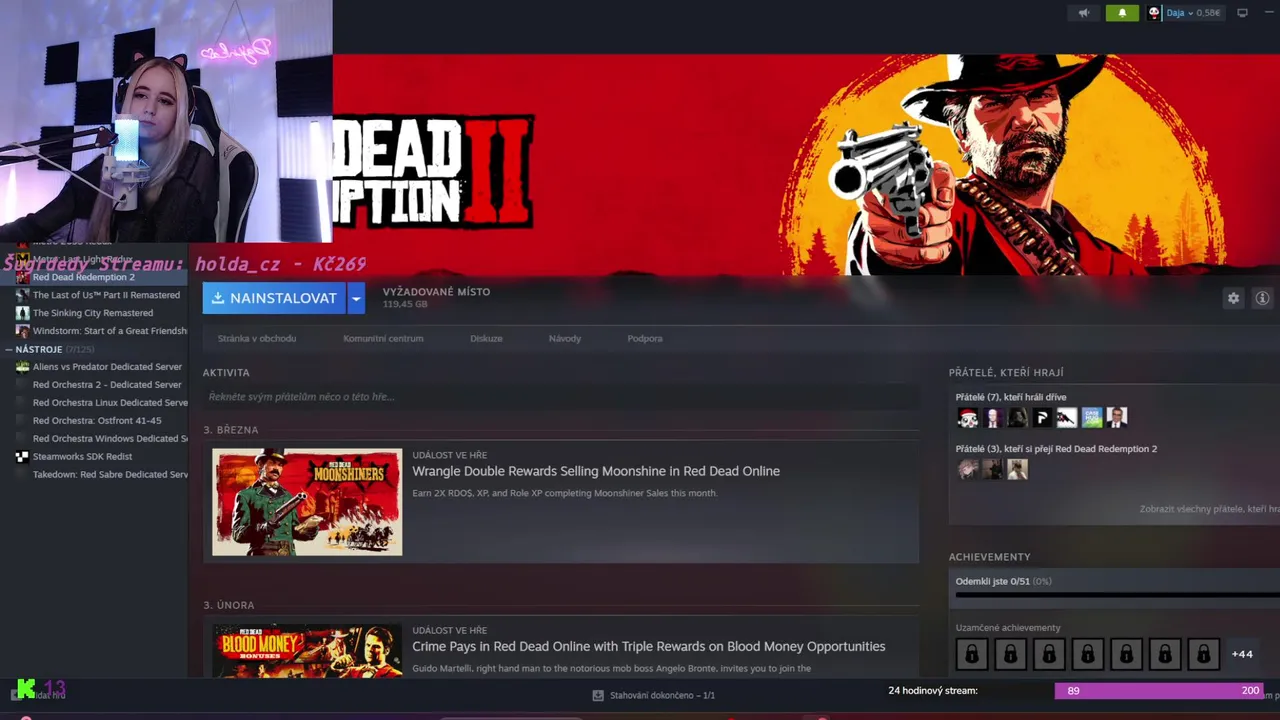1280x720 pixels.
Task: Click the Stahování dokončeno downloads status
Action: coord(662,695)
